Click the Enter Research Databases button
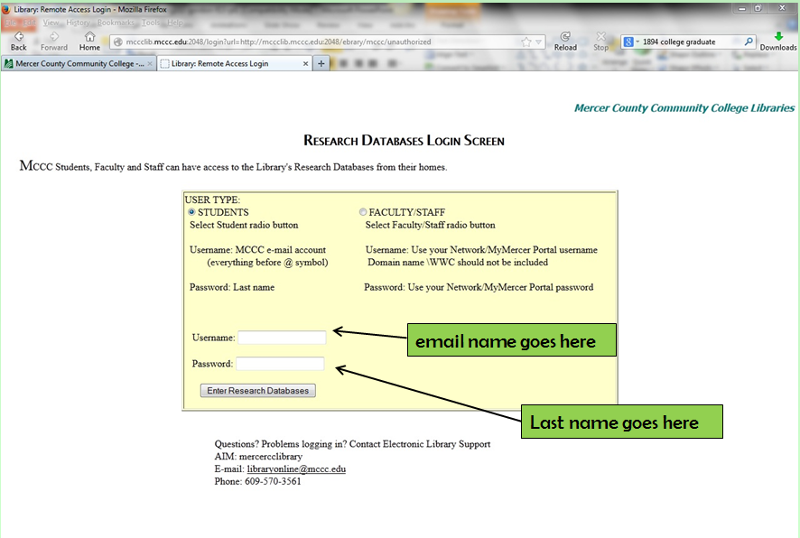This screenshot has height=538, width=800. pos(258,390)
